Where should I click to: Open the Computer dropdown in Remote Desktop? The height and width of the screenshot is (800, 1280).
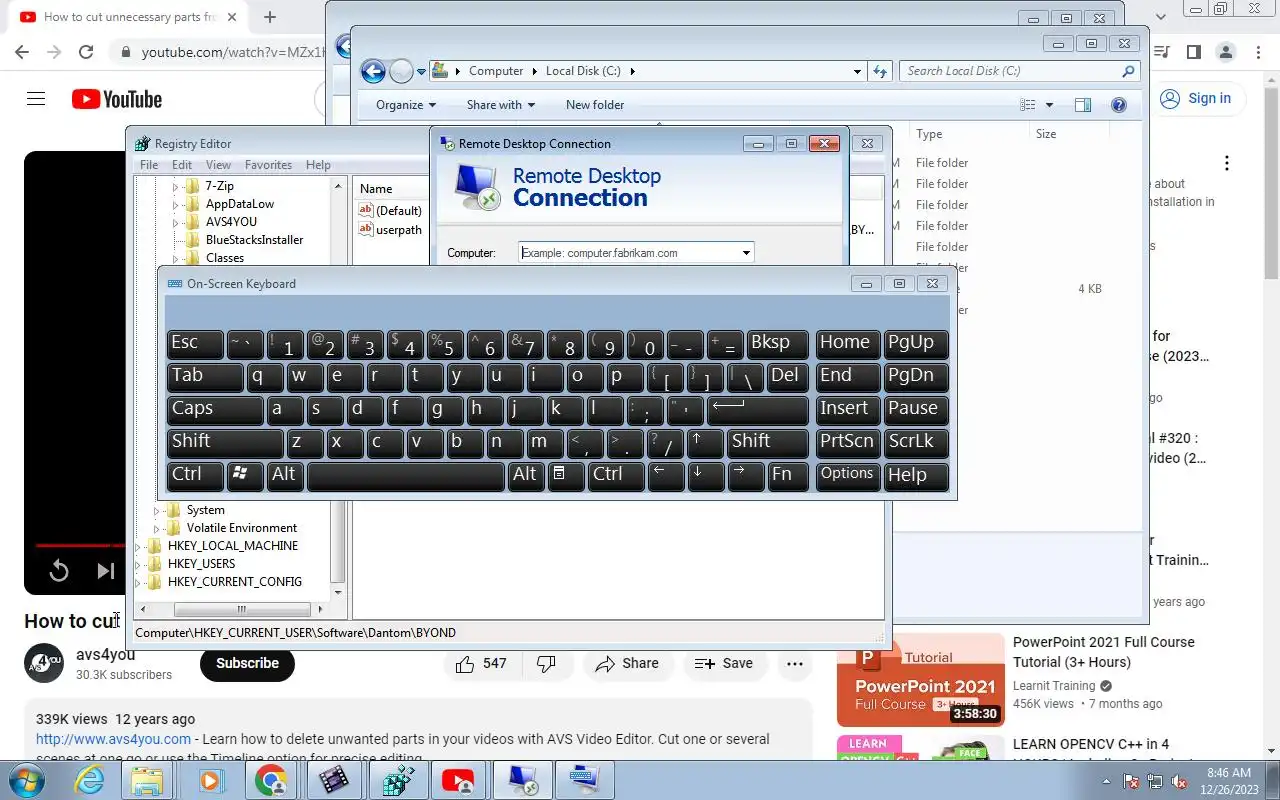[x=746, y=253]
